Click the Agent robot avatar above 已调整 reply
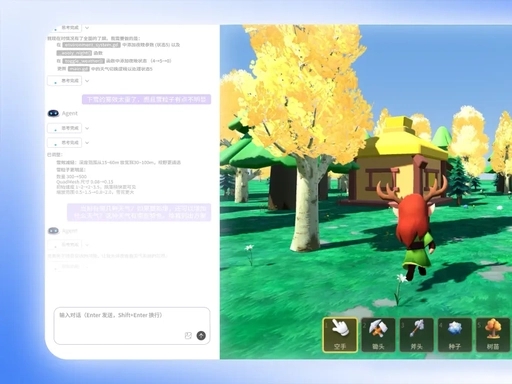Viewport: 512px width, 384px height. tap(53, 113)
